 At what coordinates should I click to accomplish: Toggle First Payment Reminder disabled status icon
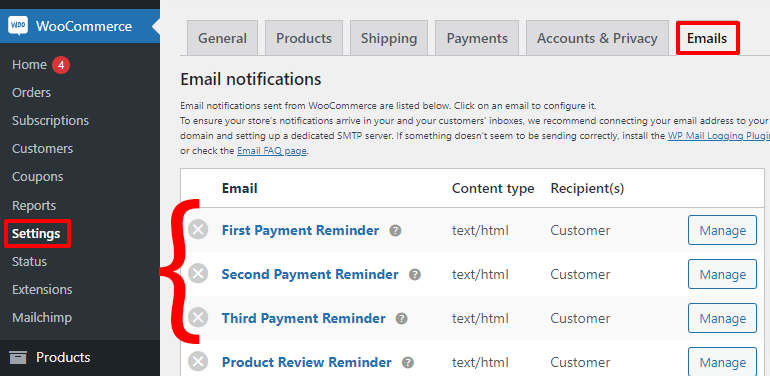[198, 230]
